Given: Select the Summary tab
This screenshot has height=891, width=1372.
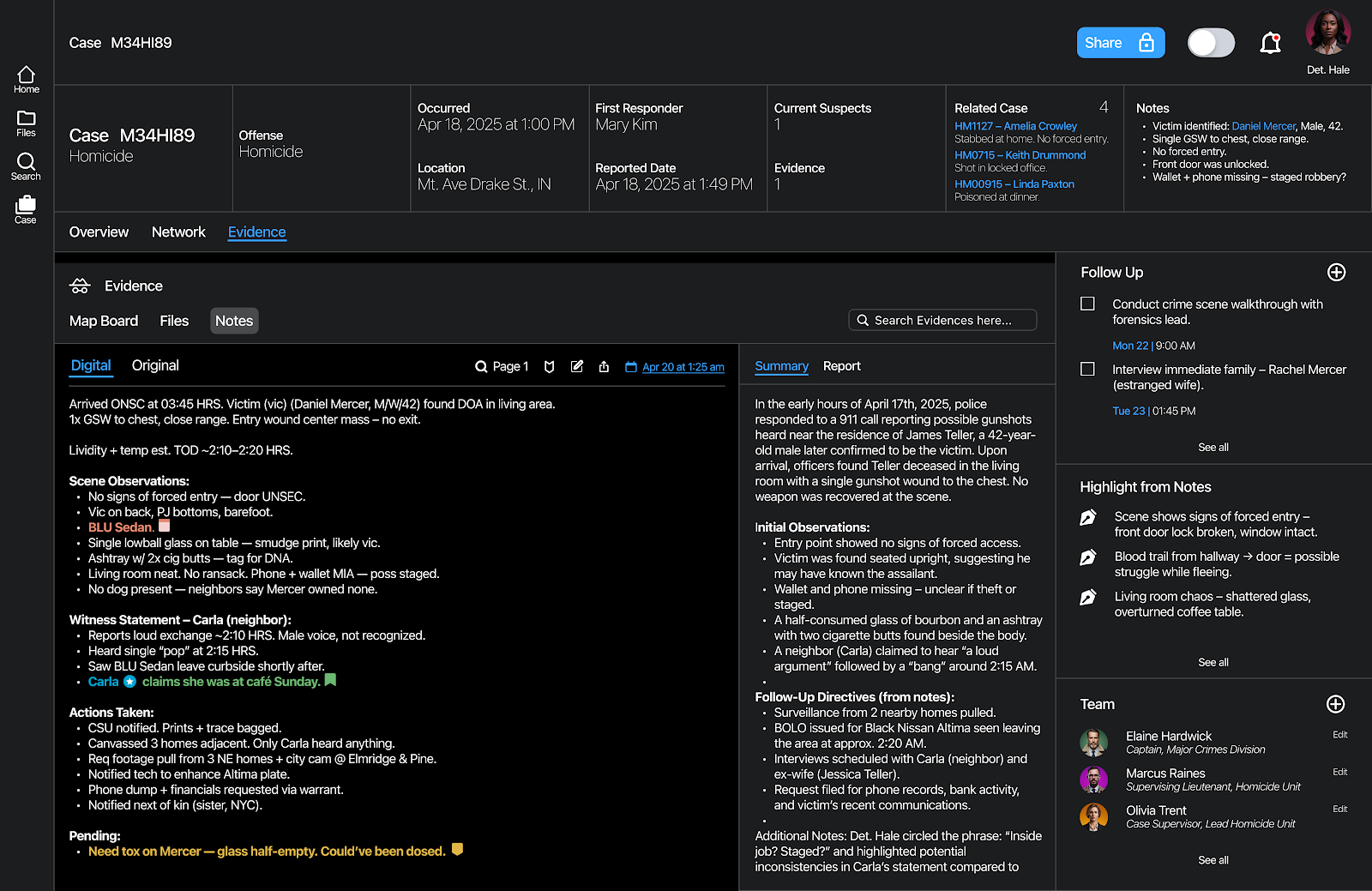Looking at the screenshot, I should (x=781, y=366).
